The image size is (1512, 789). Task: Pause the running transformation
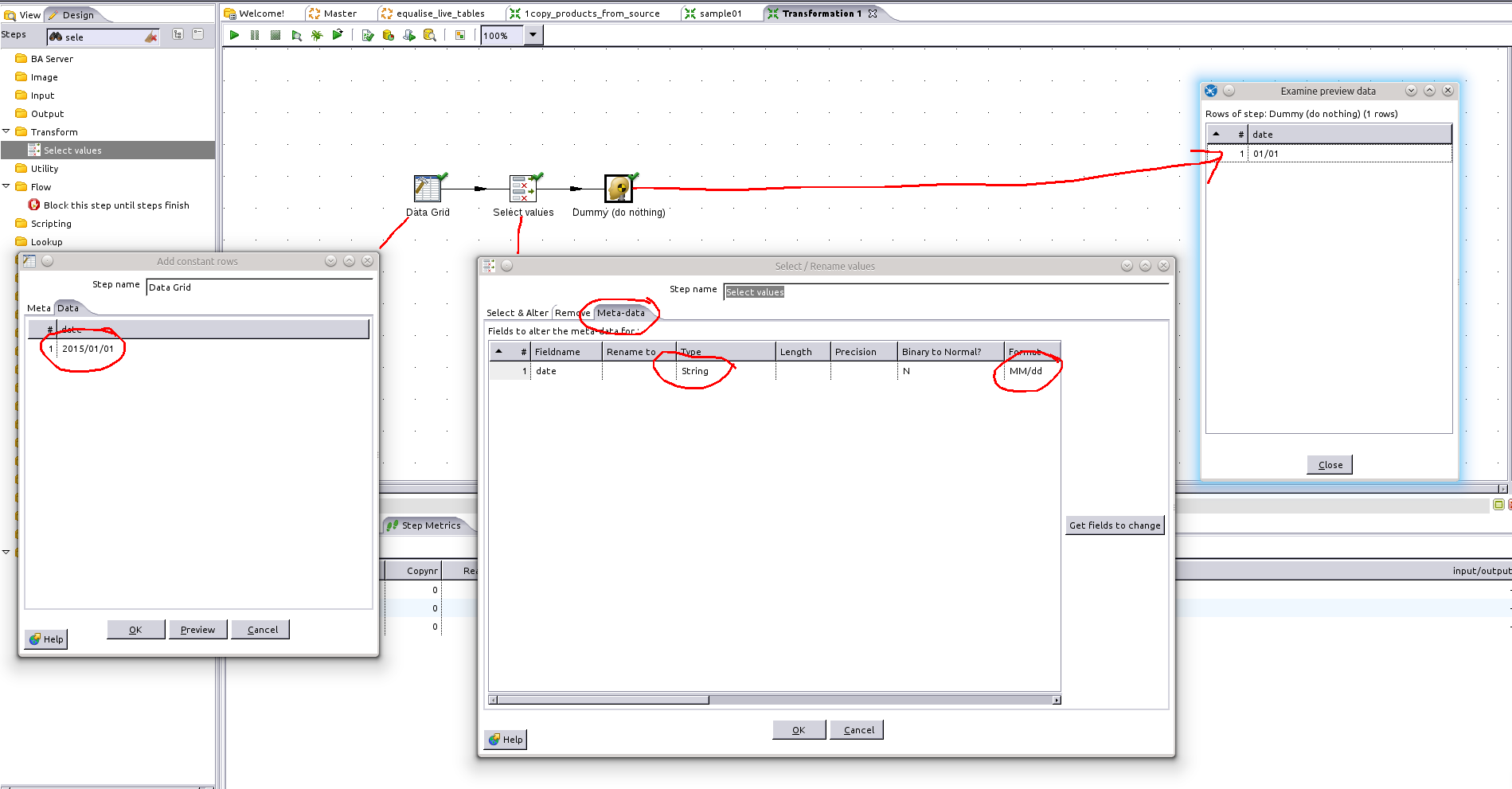[x=255, y=35]
